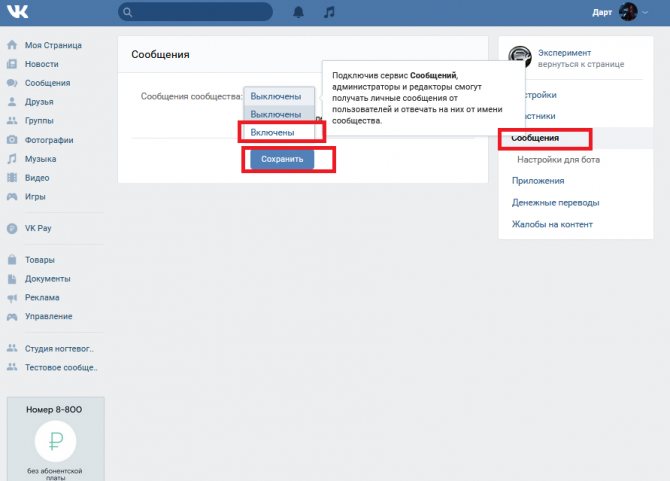Click inside the header search field
The width and height of the screenshot is (670, 481).
(195, 12)
